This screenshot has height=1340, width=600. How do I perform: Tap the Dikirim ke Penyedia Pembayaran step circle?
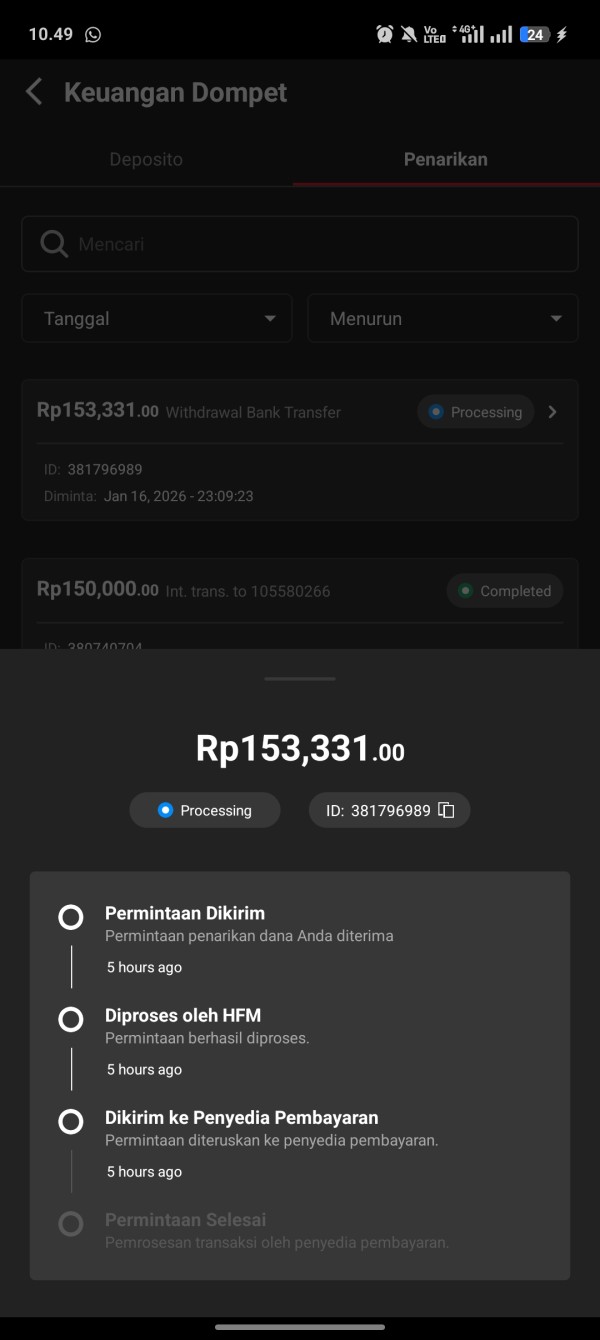(71, 1121)
